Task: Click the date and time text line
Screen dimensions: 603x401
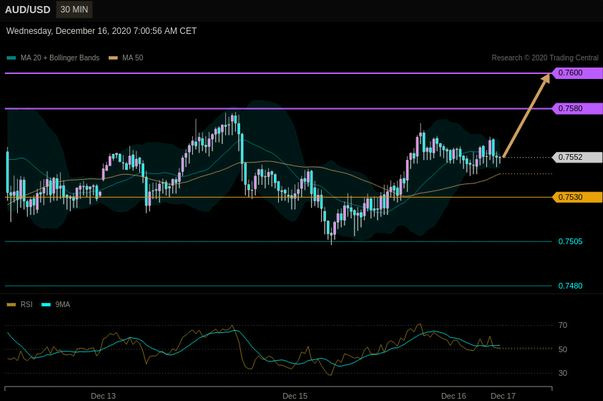Action: pos(102,31)
